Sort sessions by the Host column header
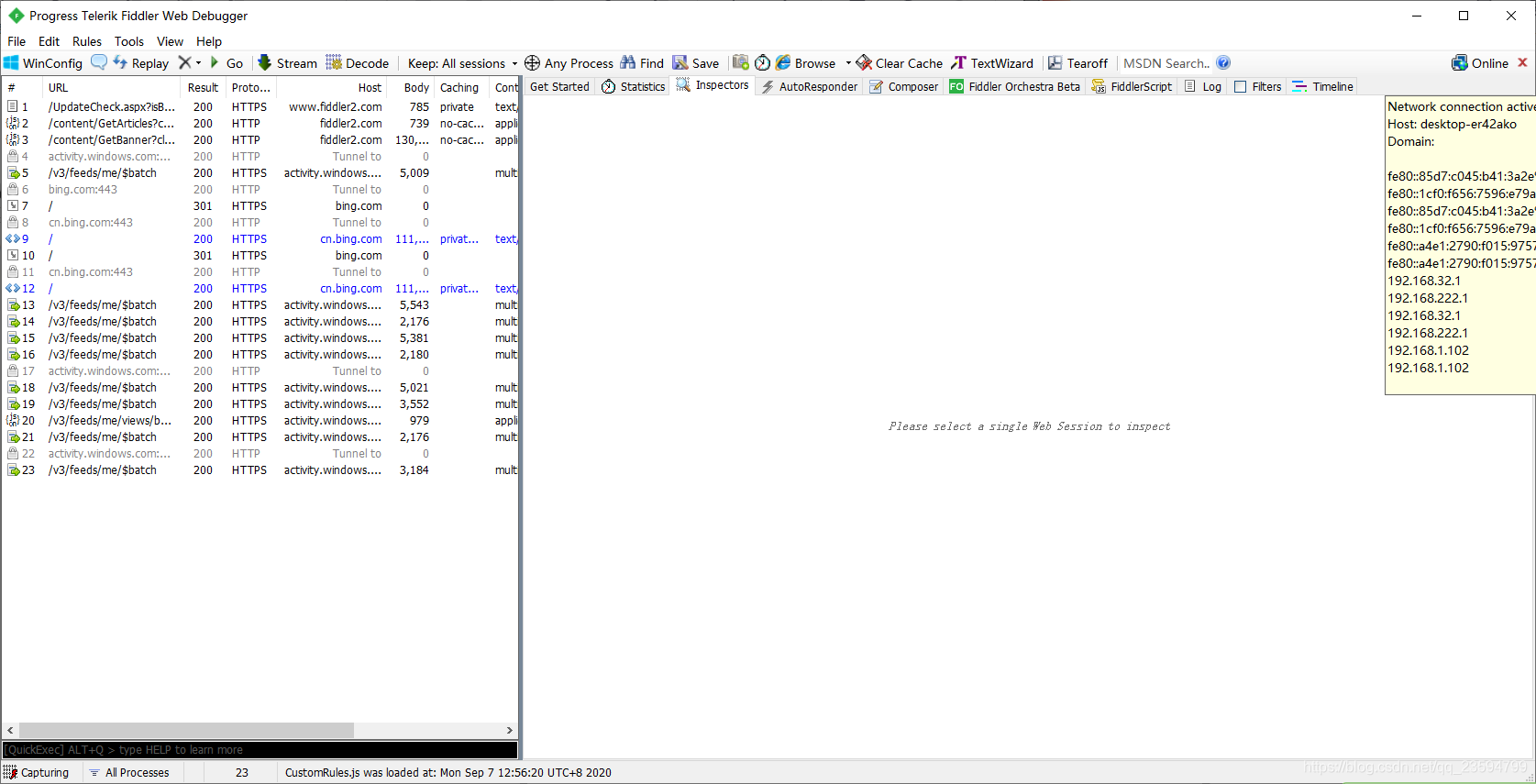The height and width of the screenshot is (784, 1536). point(331,87)
